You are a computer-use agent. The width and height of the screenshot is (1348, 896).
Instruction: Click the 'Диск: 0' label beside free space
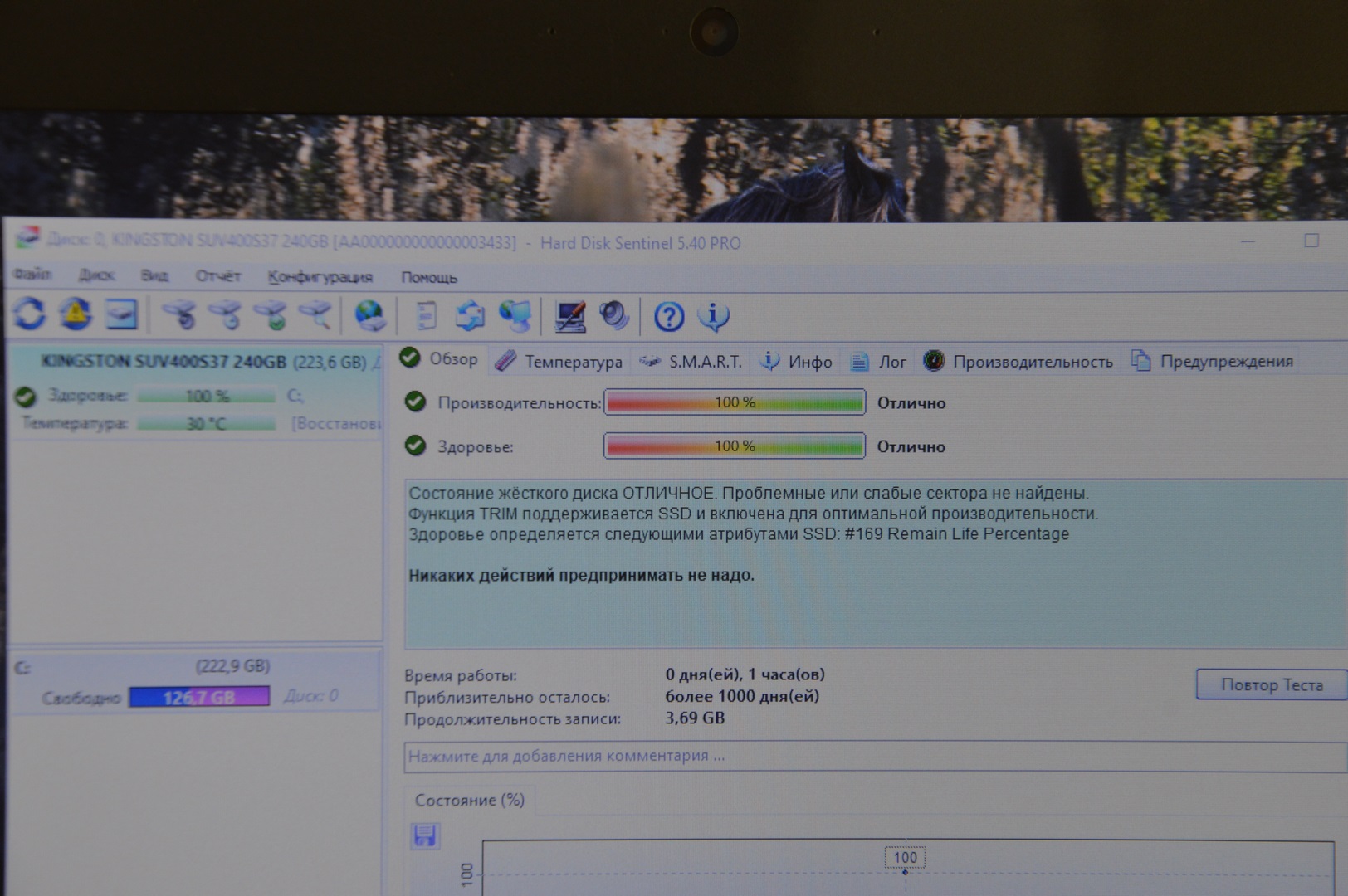(310, 696)
